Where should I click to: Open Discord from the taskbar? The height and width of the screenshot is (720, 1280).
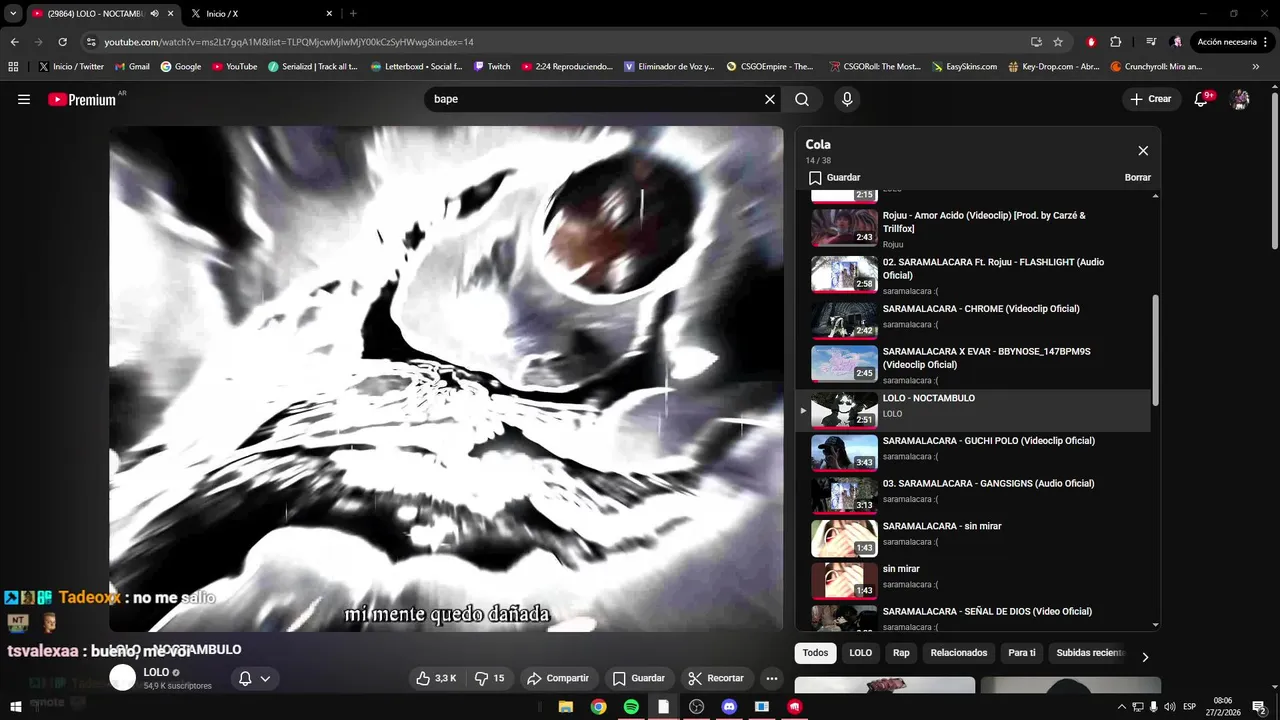[x=729, y=707]
